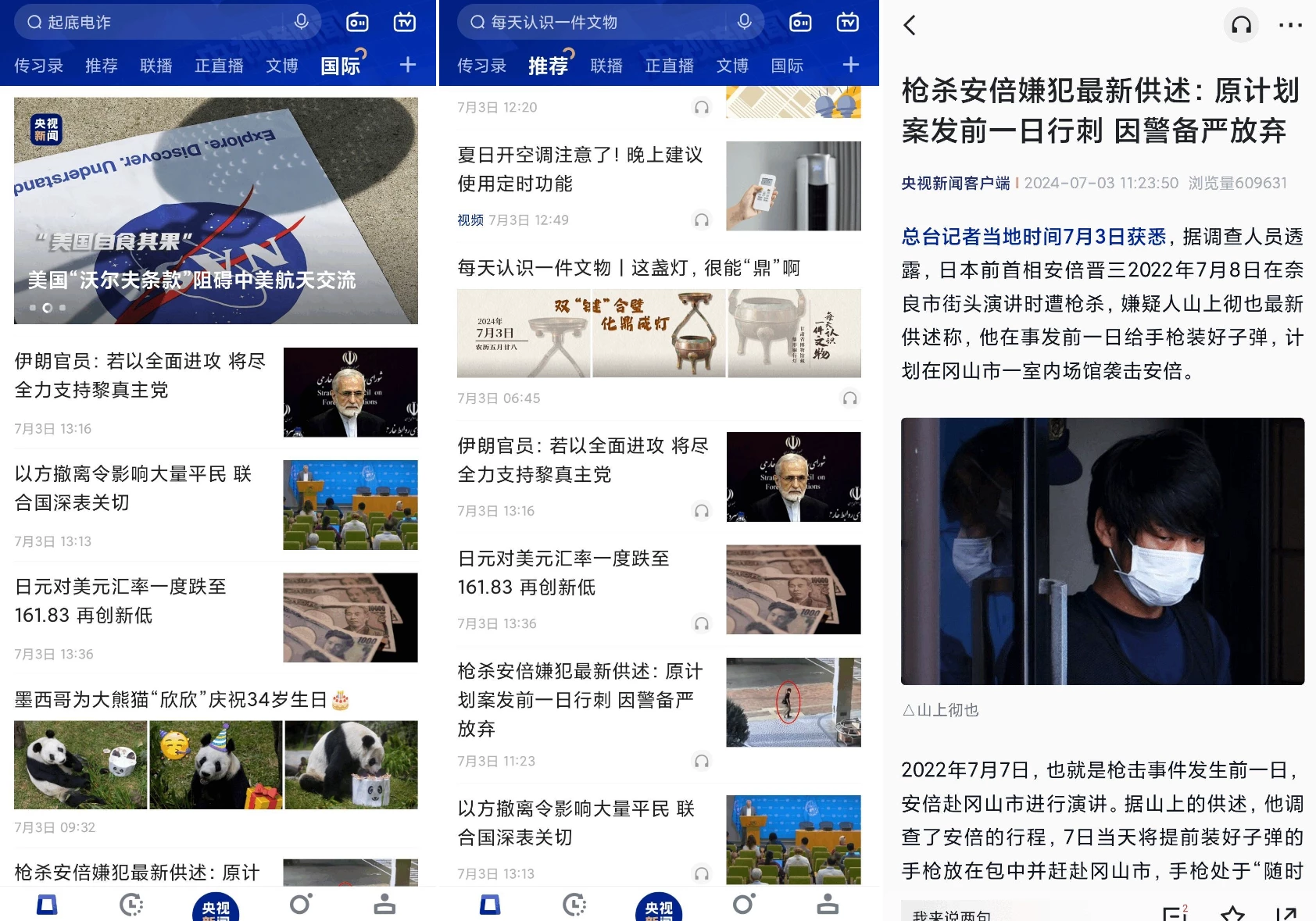Tap the left screen bottom bar clock icon
This screenshot has width=1316, height=921.
(131, 905)
